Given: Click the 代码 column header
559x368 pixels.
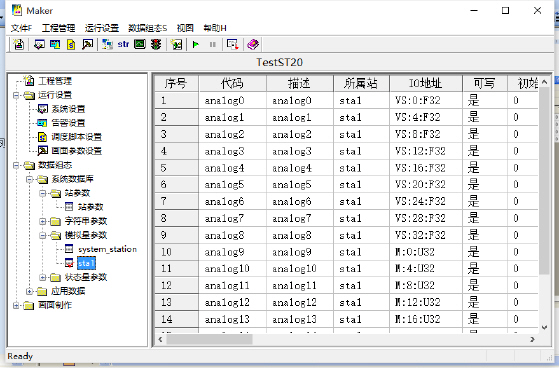Looking at the screenshot, I should click(x=232, y=83).
